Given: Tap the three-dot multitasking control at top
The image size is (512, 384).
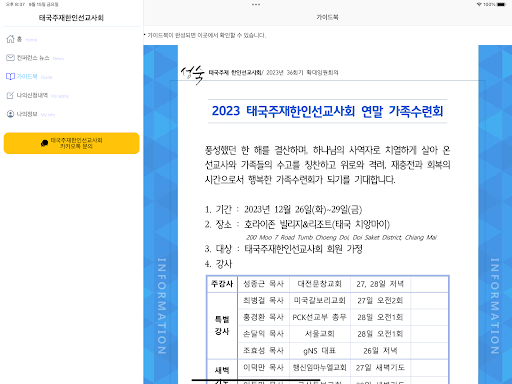Looking at the screenshot, I should [x=256, y=4].
